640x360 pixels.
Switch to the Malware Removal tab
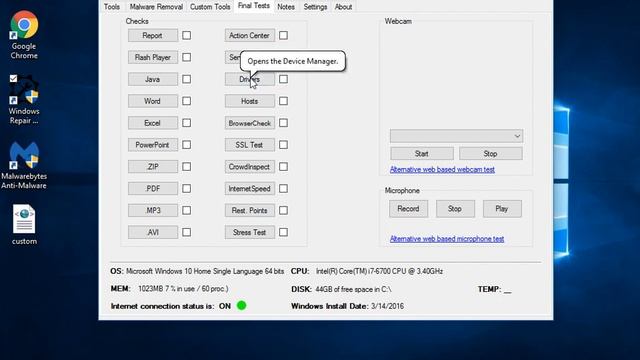click(156, 7)
